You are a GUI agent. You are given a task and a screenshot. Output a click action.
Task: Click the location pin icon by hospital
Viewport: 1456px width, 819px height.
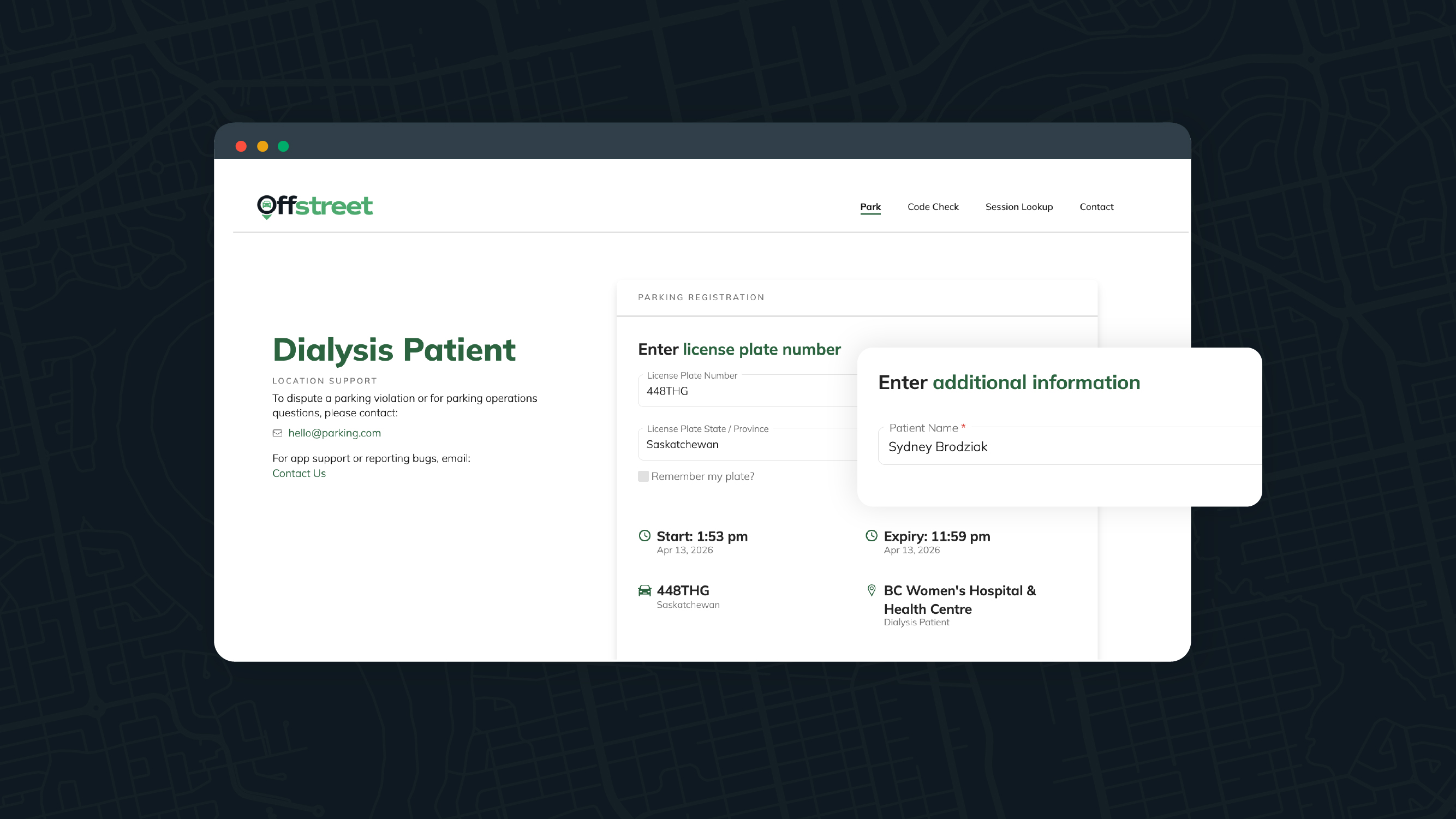point(872,591)
